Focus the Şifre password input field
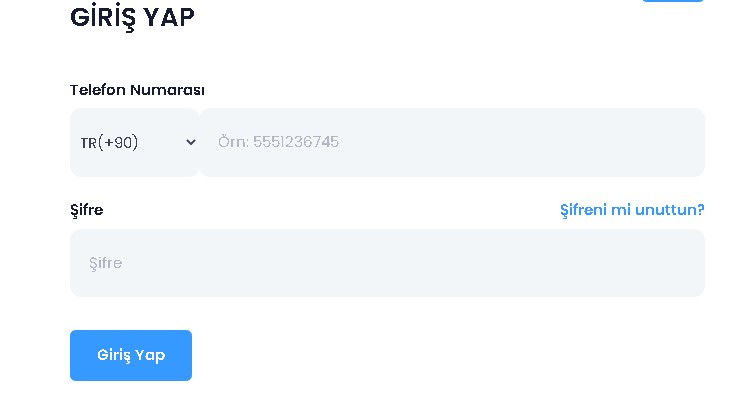This screenshot has height=403, width=741. point(387,263)
